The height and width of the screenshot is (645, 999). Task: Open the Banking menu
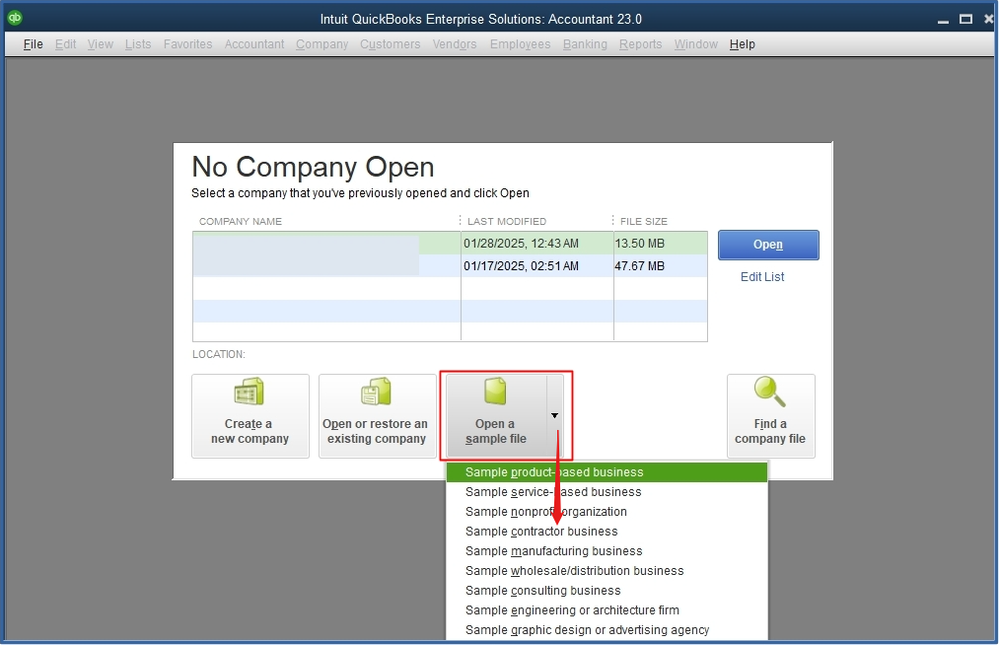point(586,44)
